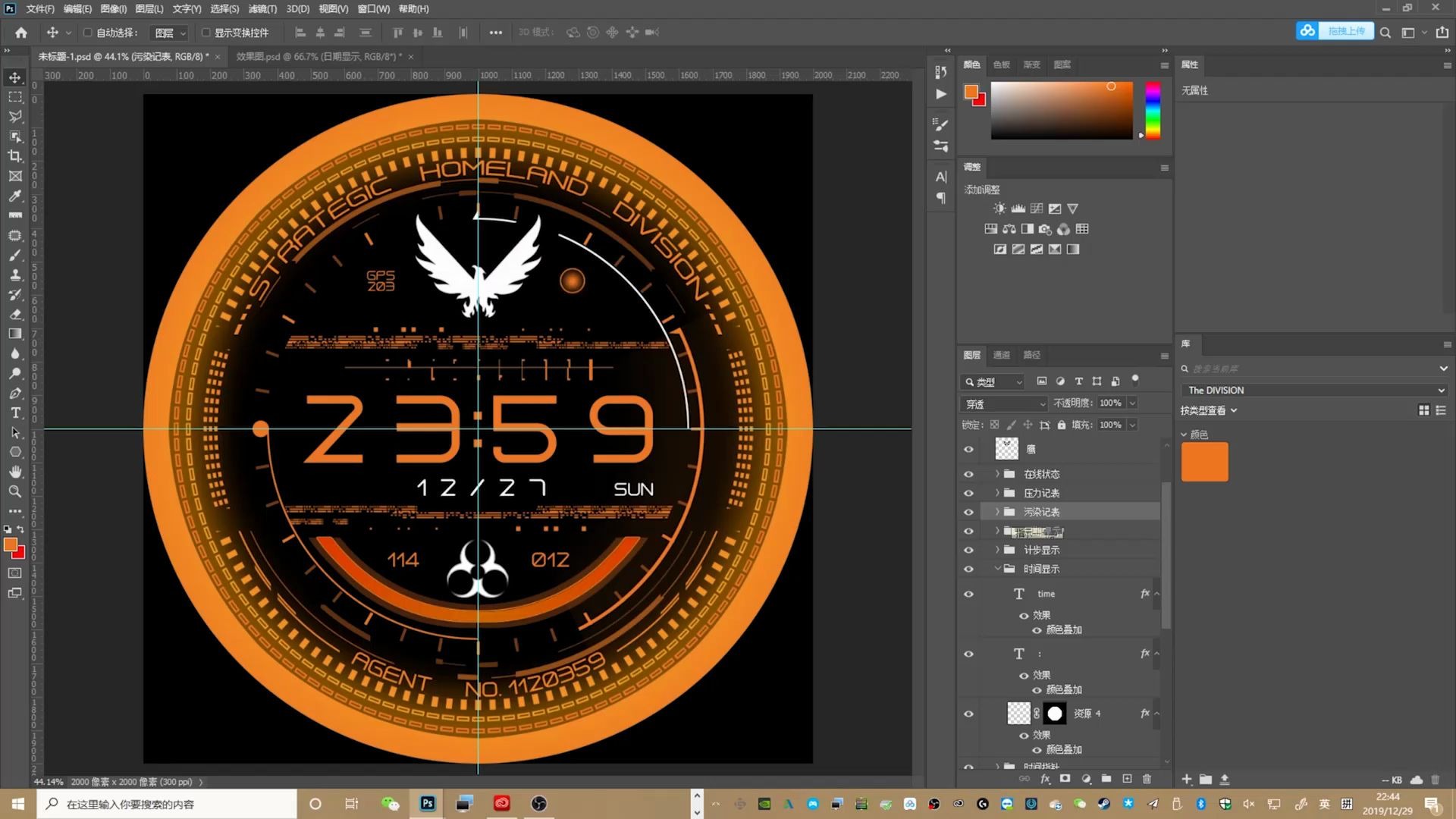This screenshot has height=819, width=1456.
Task: Hide the 在线状态 group
Action: [x=968, y=474]
